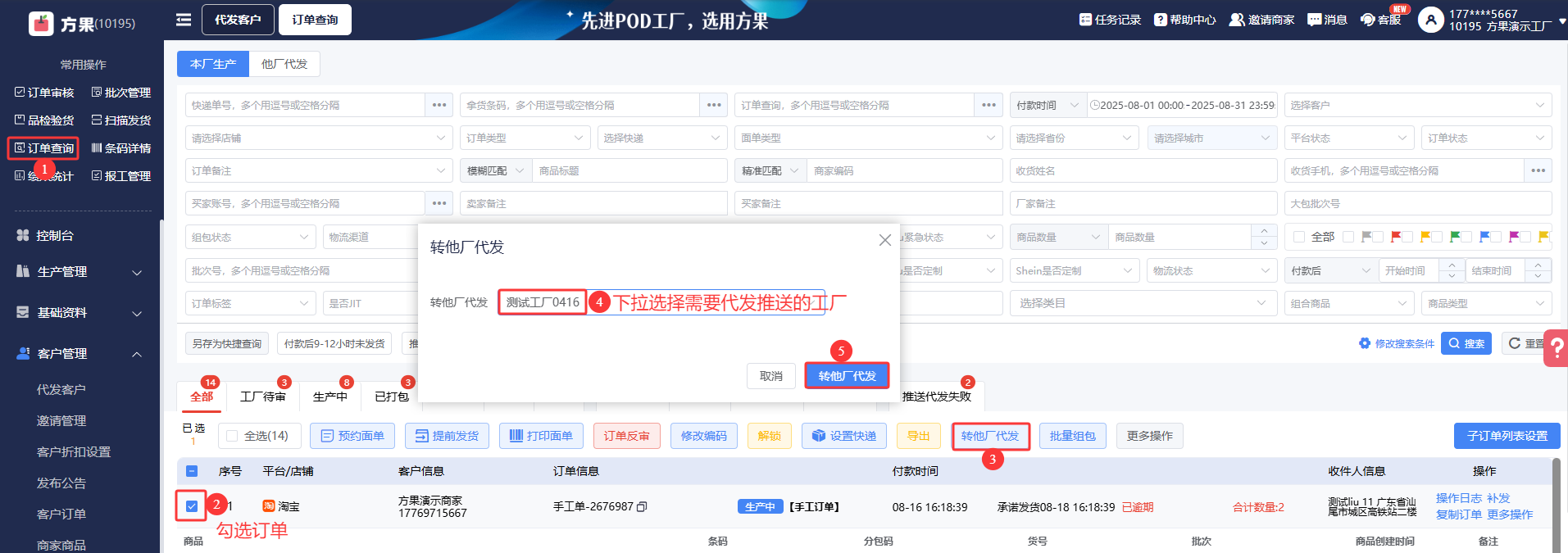1568x553 pixels.
Task: Toggle the table header select-all checkbox
Action: [192, 471]
